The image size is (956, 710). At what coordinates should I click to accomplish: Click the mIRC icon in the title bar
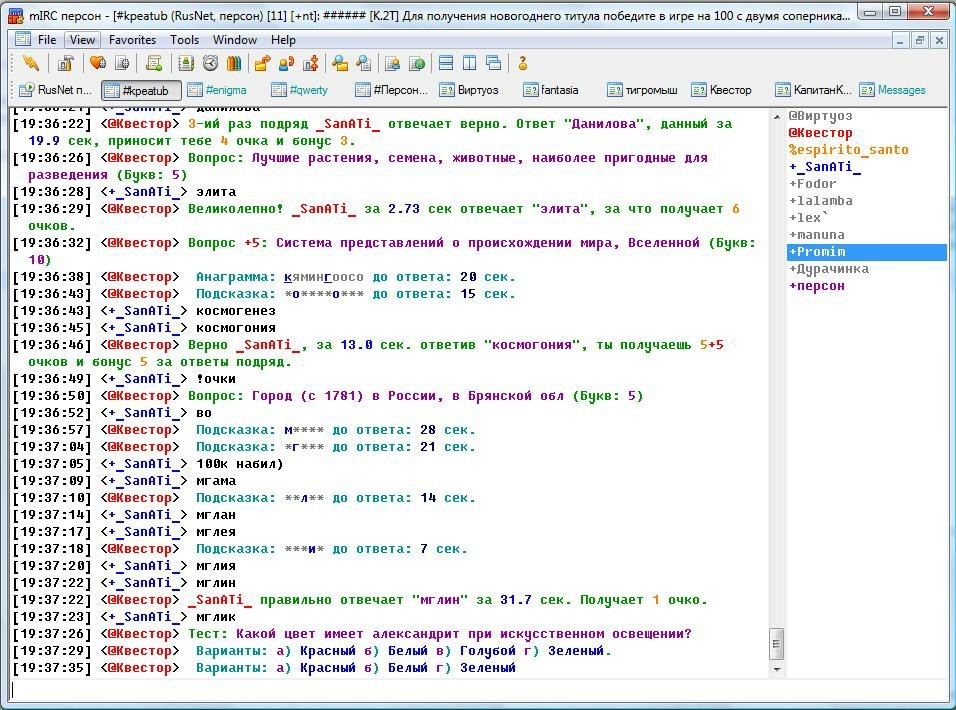(x=15, y=15)
